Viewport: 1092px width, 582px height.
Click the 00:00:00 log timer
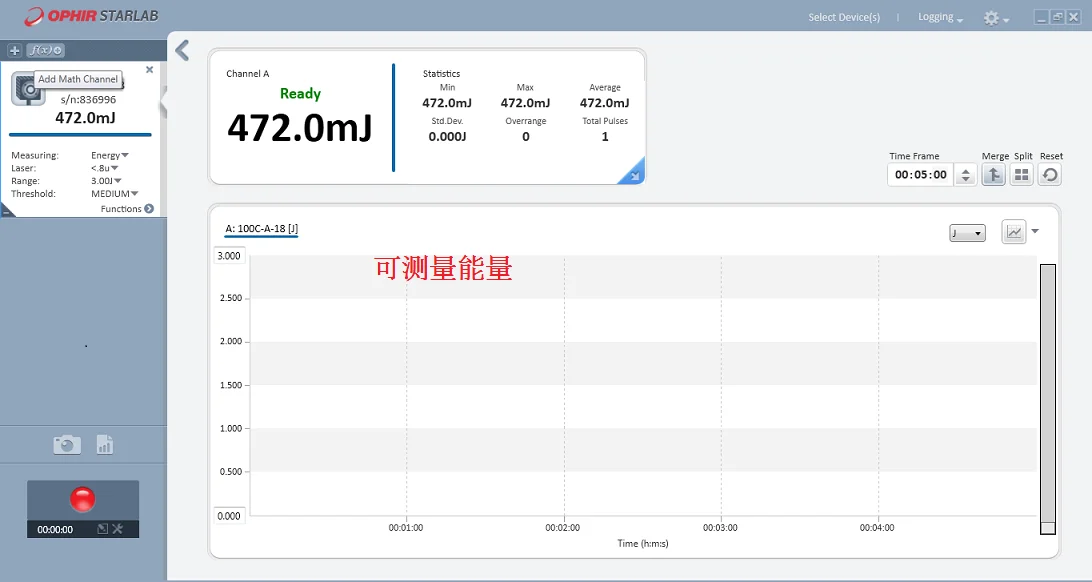(55, 530)
